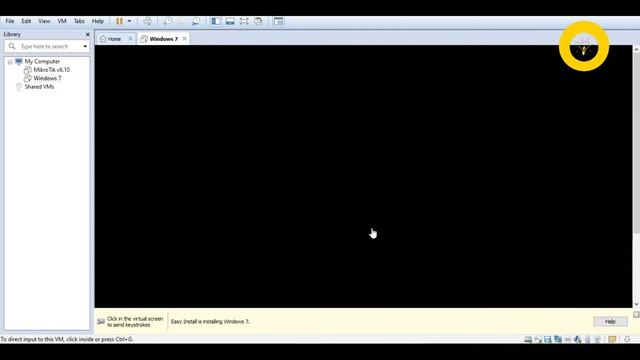Open the File menu
640x360 pixels.
(x=10, y=21)
